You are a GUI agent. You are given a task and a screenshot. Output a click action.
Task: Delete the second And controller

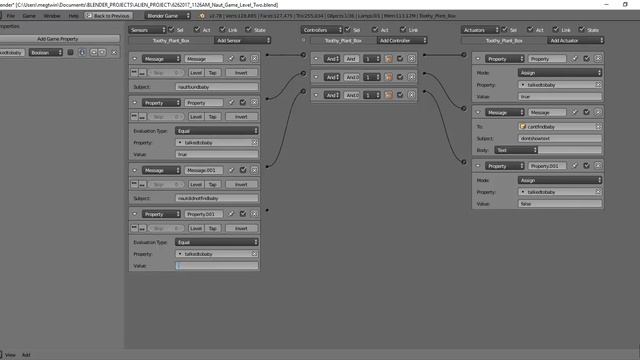pos(411,77)
